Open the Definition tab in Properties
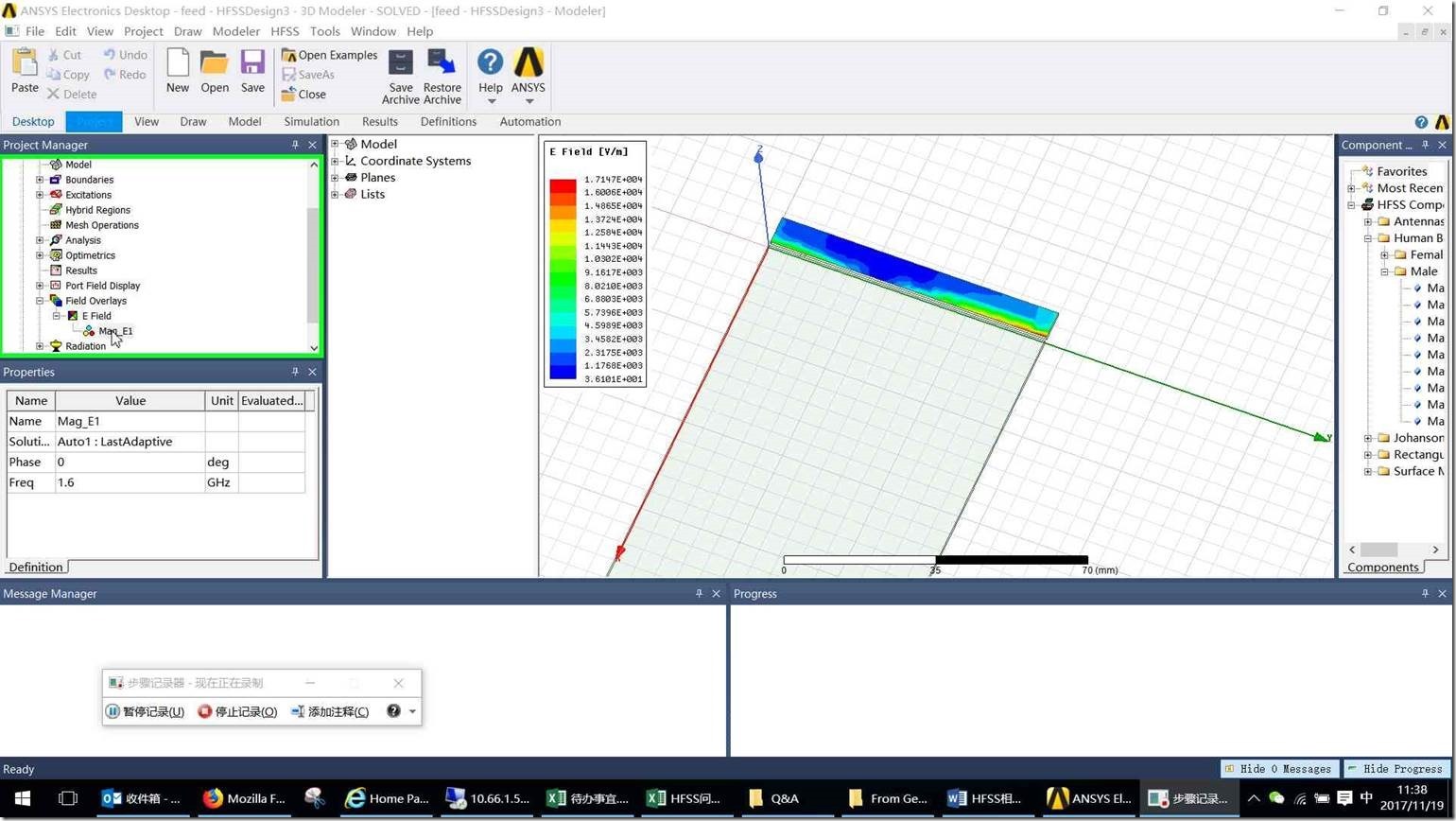This screenshot has height=821, width=1456. (x=36, y=568)
